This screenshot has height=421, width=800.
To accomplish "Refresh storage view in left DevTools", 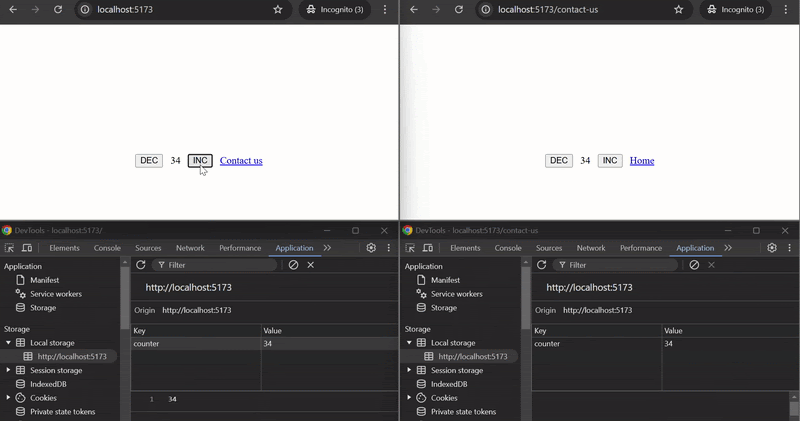I will click(140, 265).
